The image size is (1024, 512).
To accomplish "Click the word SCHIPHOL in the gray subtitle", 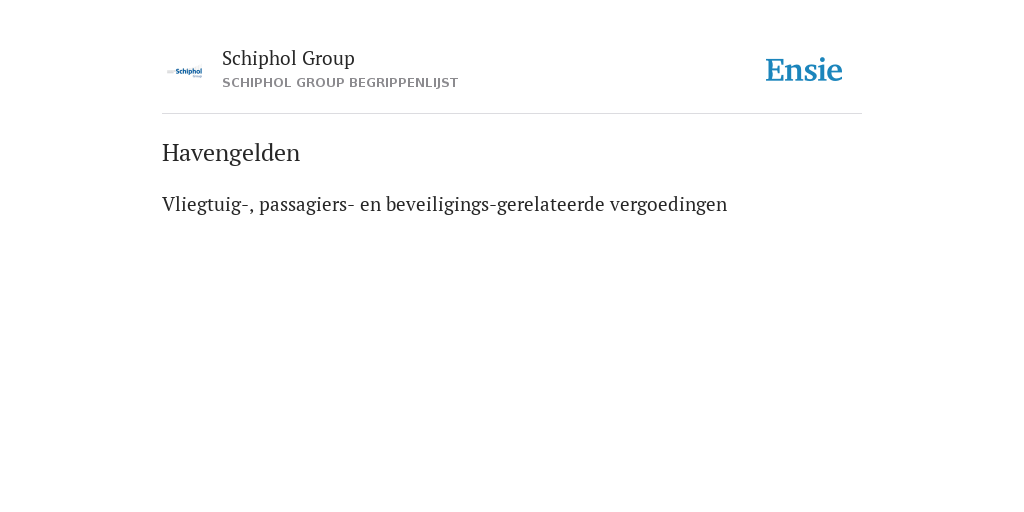I will [x=257, y=83].
